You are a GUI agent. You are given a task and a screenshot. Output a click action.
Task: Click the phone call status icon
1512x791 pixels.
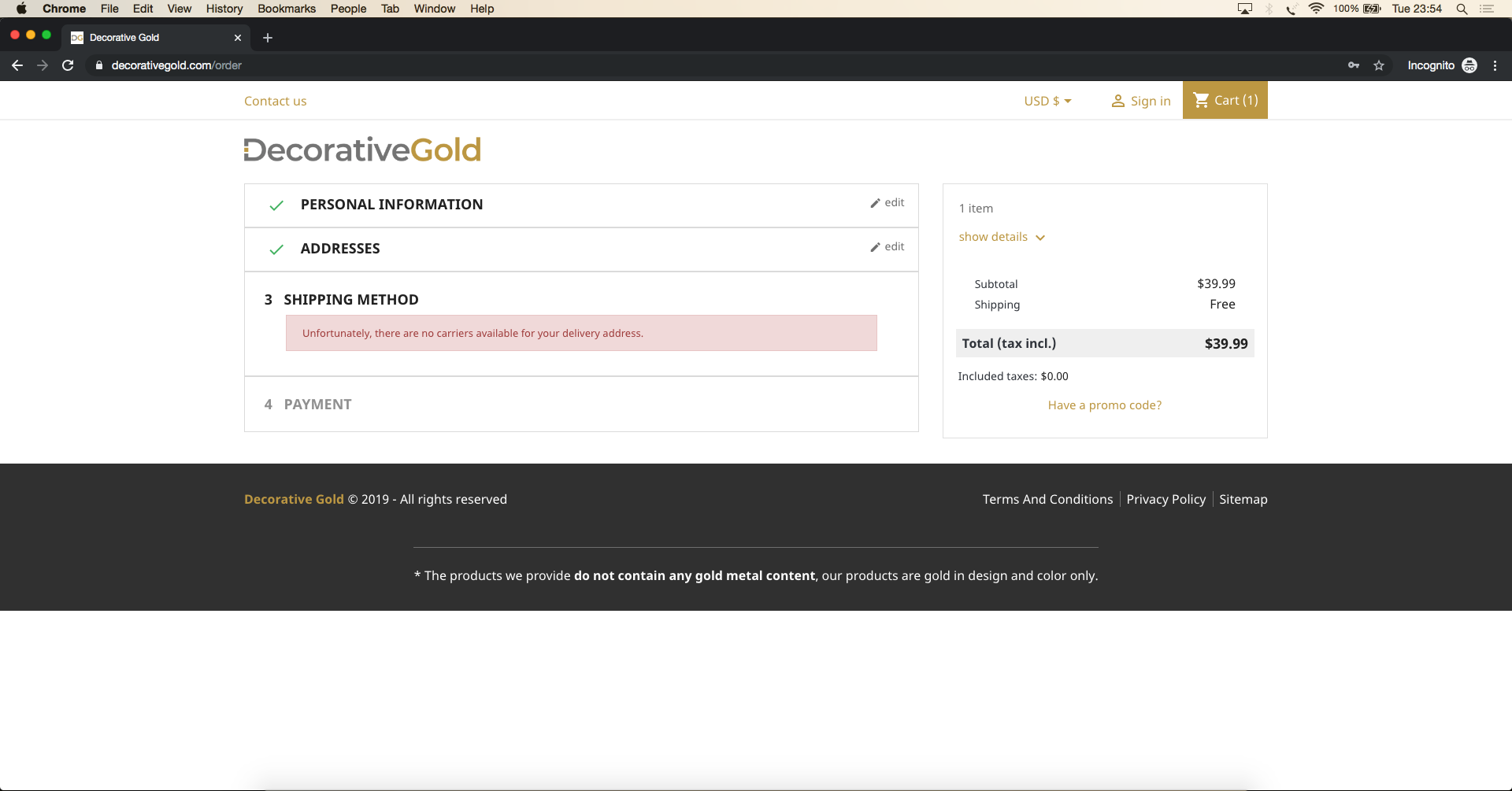1292,9
